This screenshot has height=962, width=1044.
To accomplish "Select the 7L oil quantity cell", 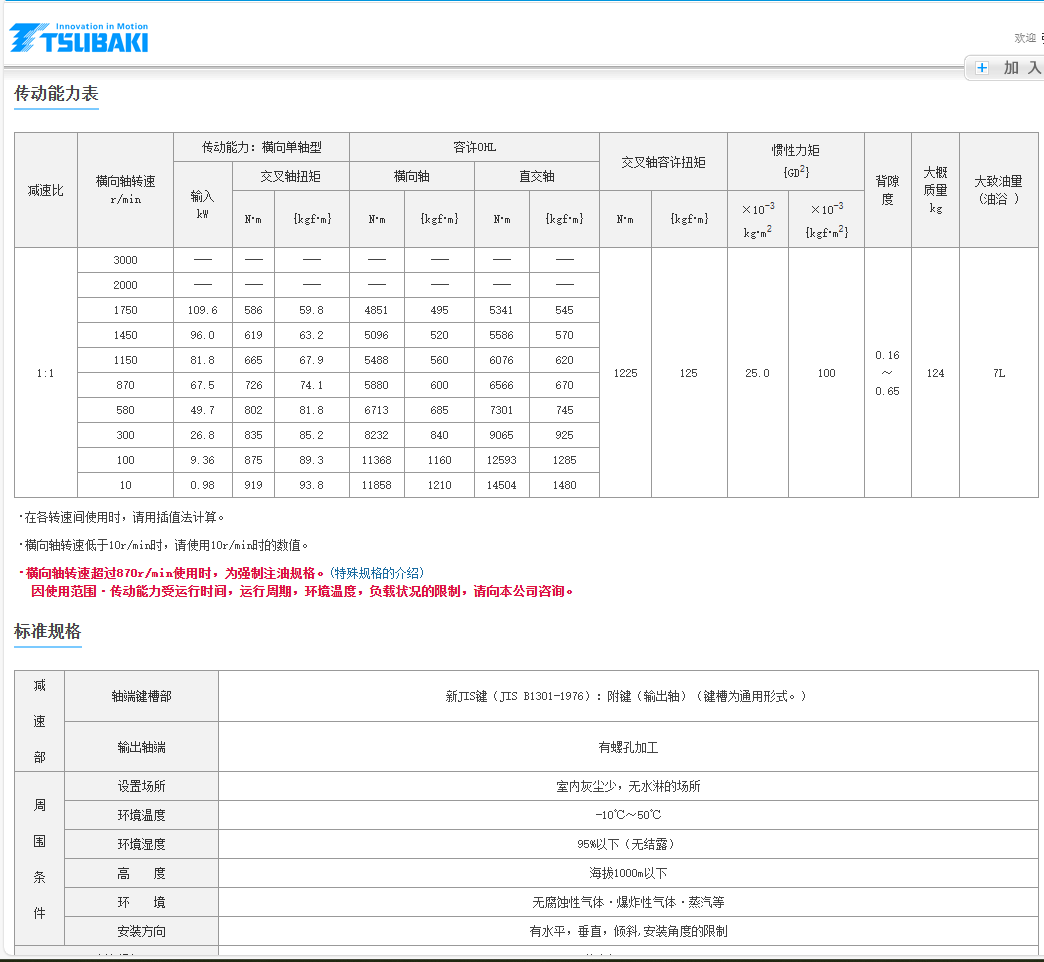I will [997, 372].
